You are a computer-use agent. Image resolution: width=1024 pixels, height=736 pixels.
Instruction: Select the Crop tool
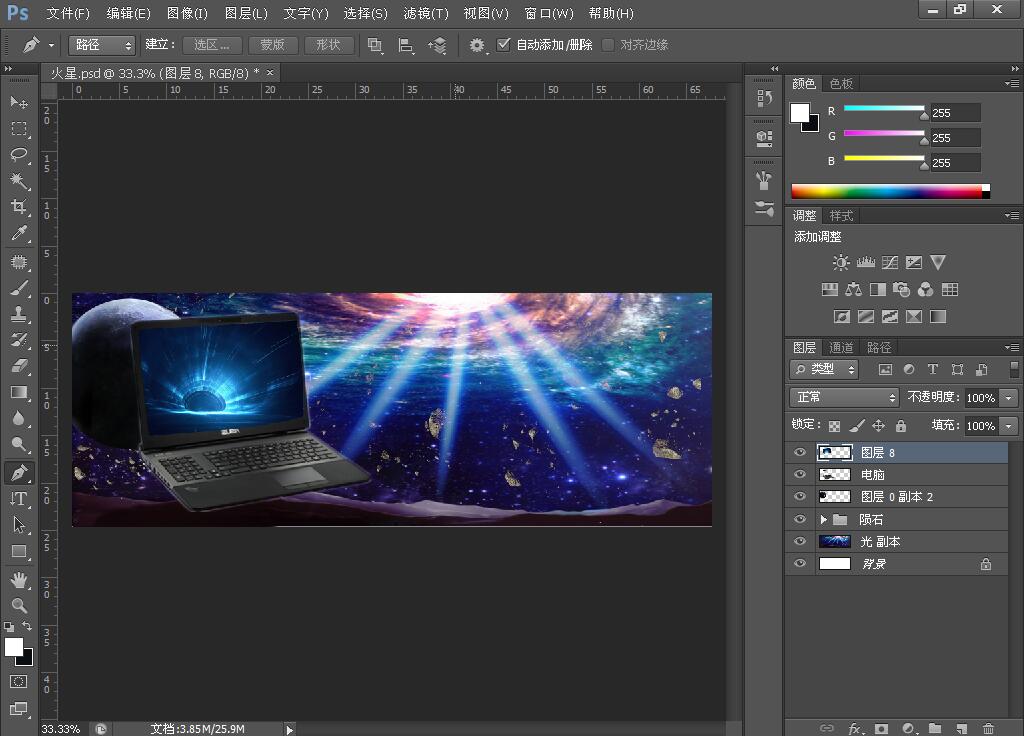pyautogui.click(x=19, y=207)
